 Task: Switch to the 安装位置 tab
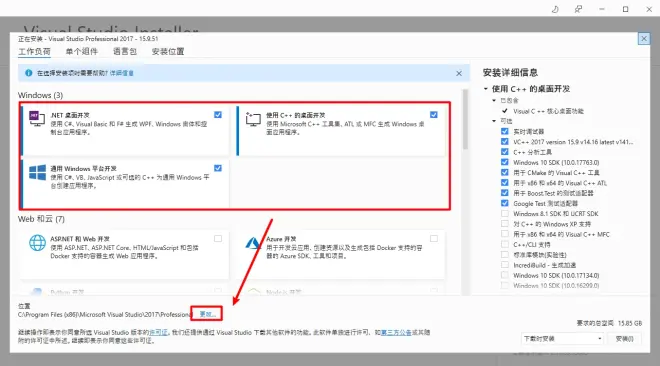(x=168, y=51)
